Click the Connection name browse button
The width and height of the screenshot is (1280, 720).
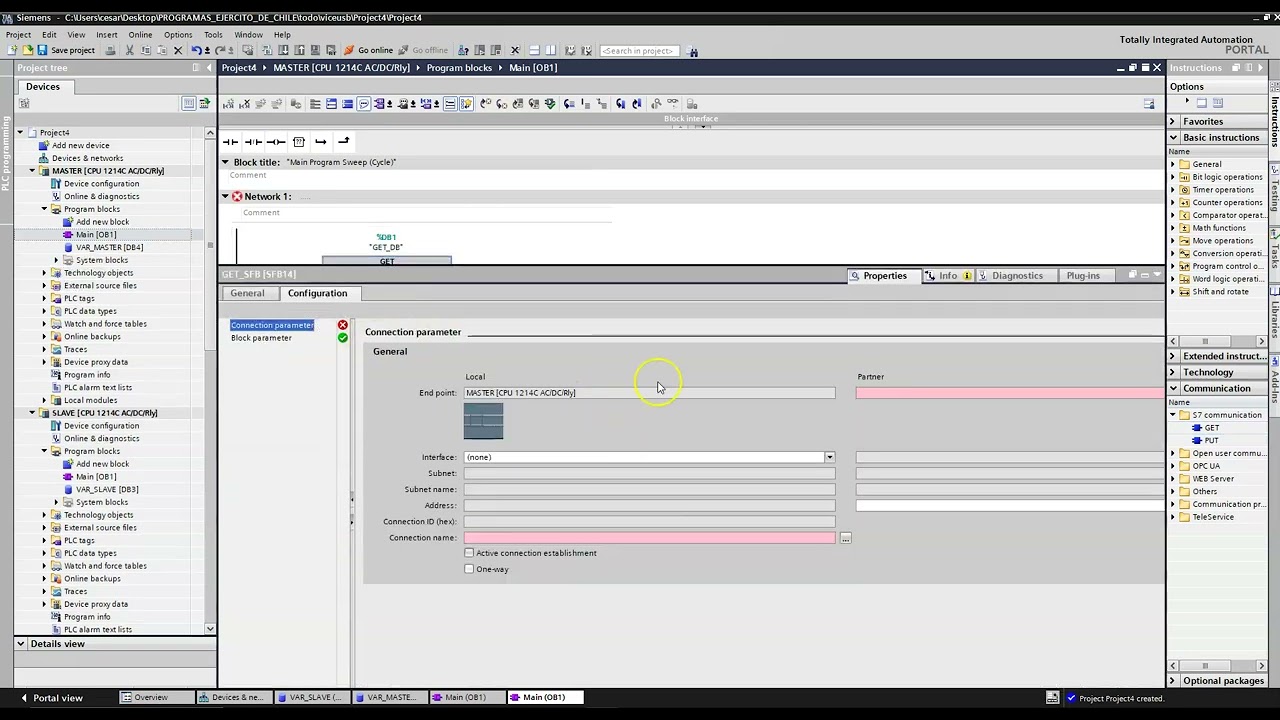point(846,538)
